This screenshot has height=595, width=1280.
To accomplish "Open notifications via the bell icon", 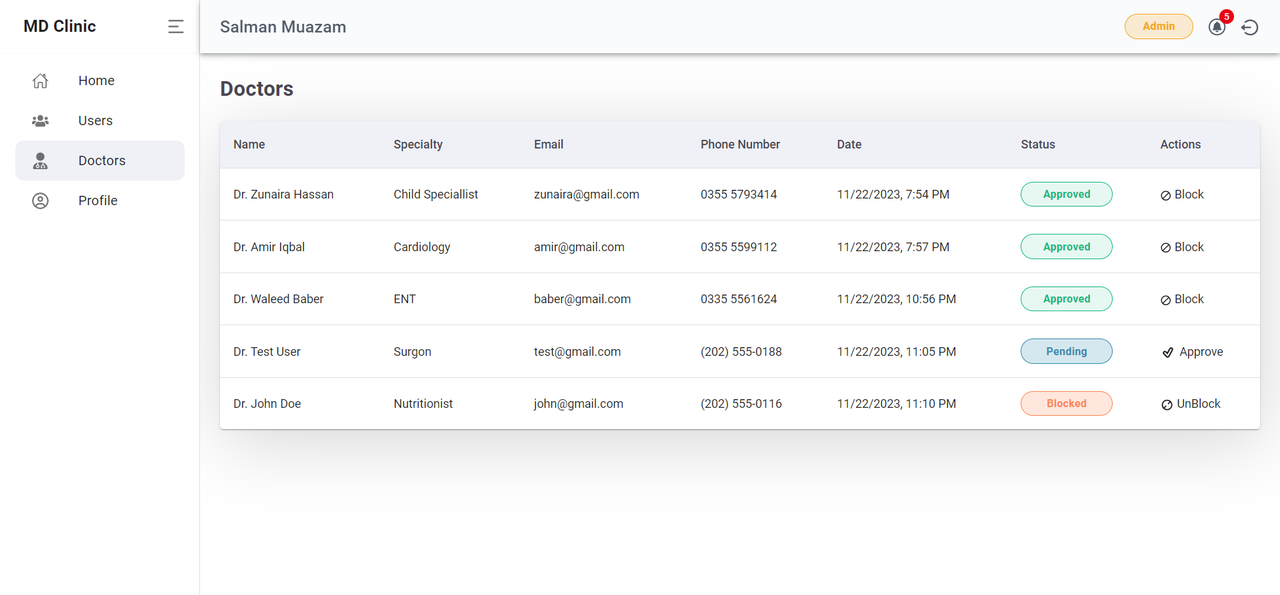I will [1217, 27].
